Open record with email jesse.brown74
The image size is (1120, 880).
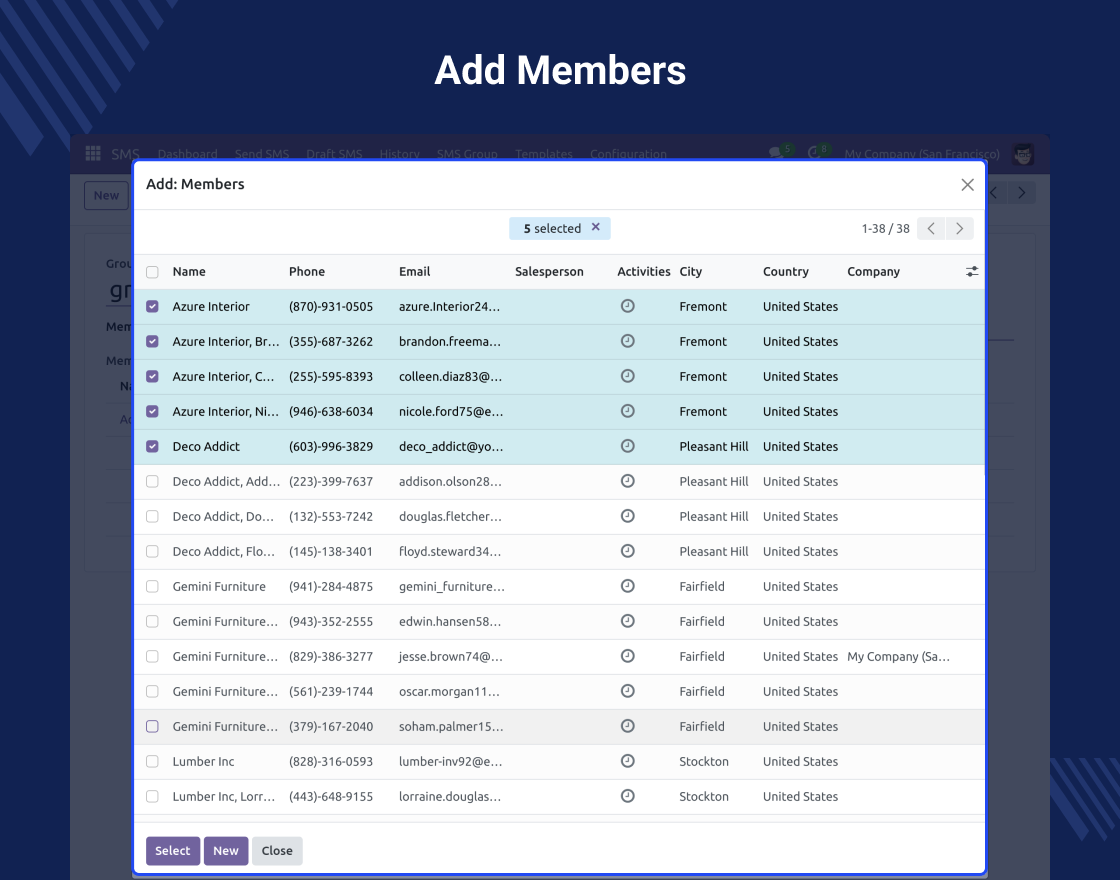point(450,657)
